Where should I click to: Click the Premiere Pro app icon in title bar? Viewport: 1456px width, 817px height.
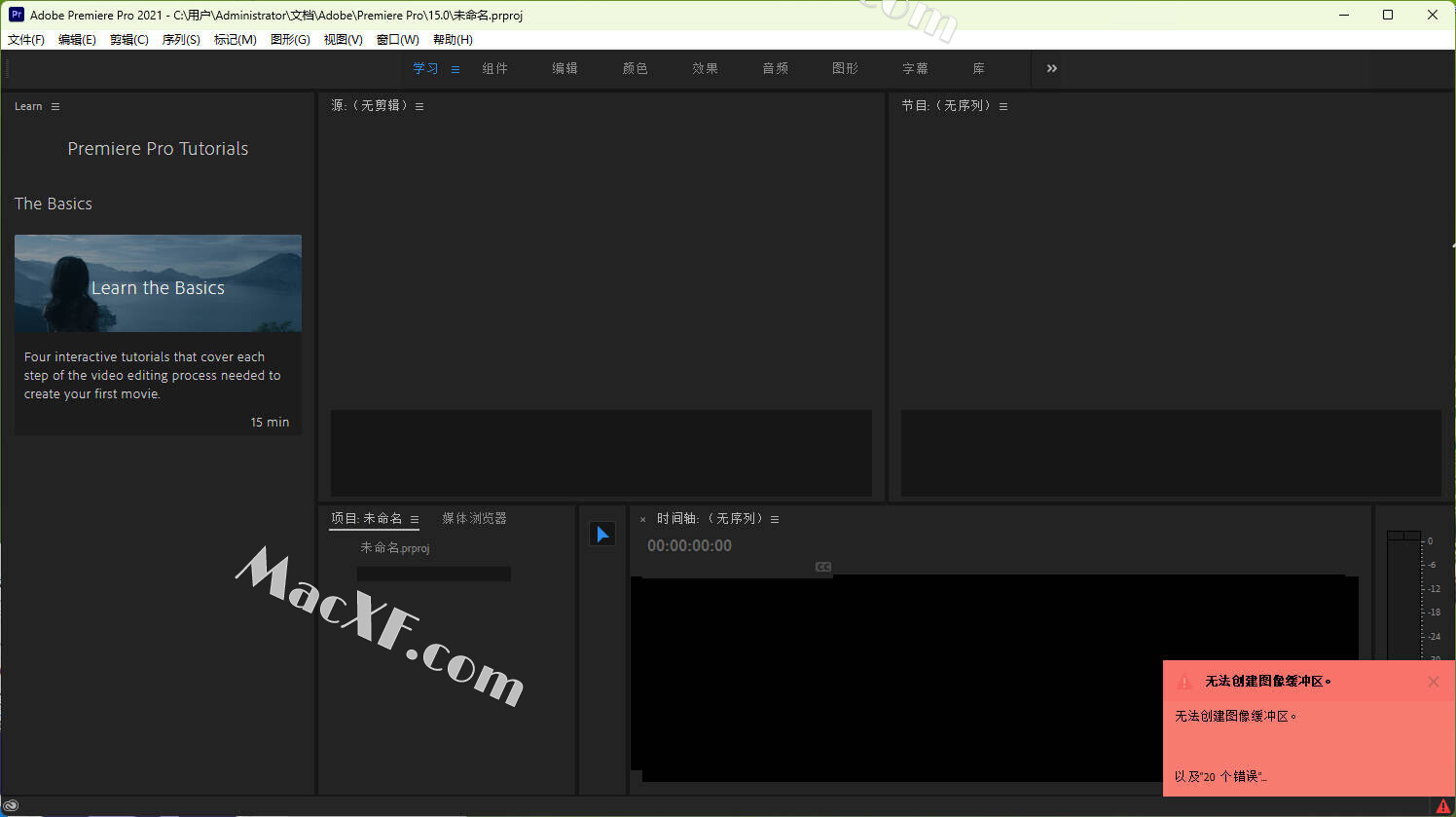click(17, 15)
